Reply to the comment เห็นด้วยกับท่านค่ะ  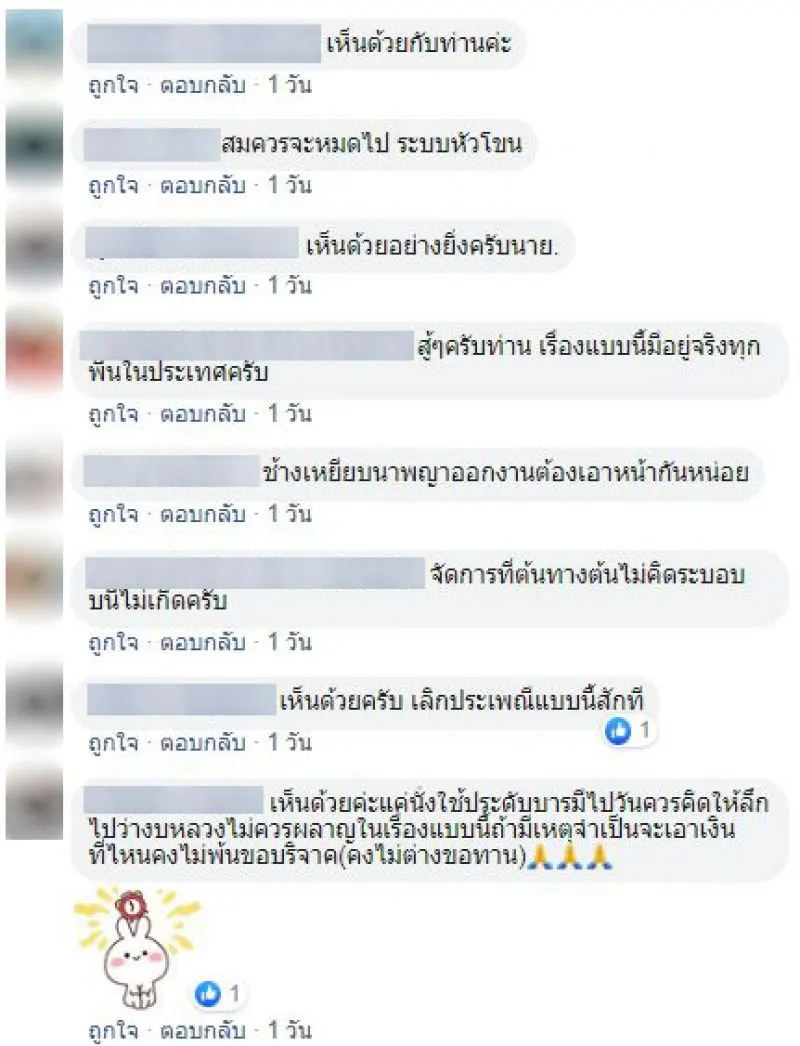point(203,85)
